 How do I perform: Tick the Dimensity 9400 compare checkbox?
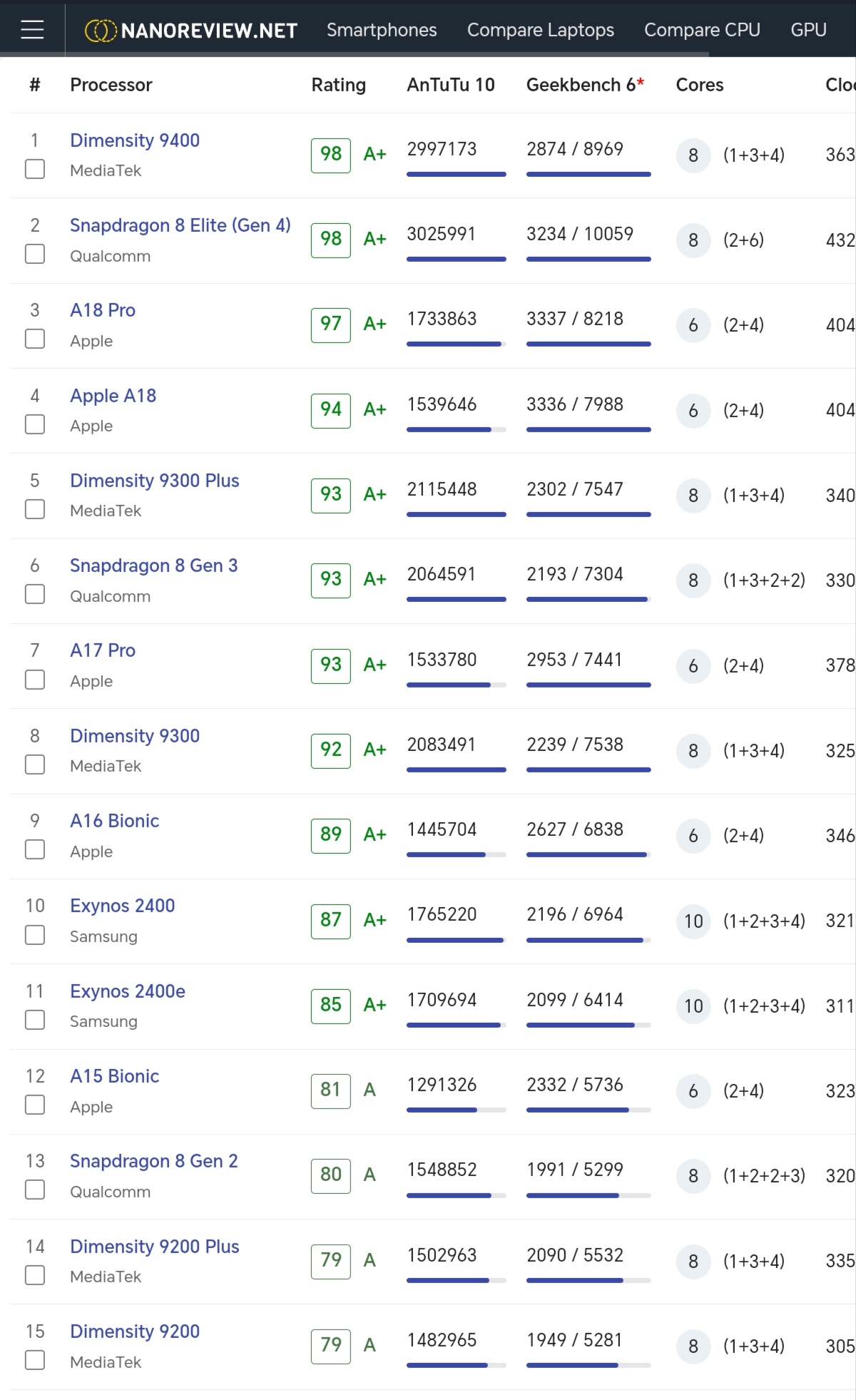35,169
